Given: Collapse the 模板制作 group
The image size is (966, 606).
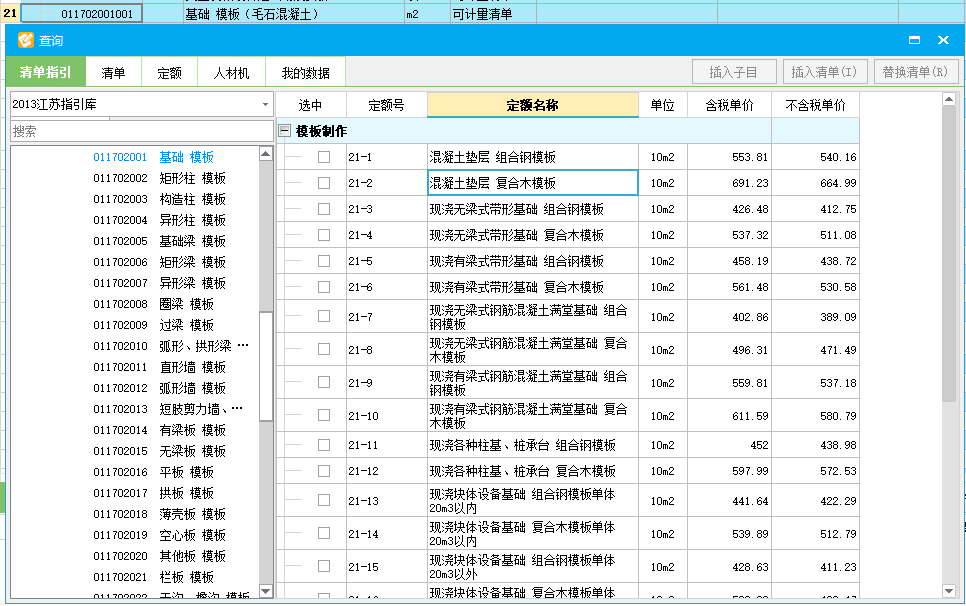Looking at the screenshot, I should (285, 131).
